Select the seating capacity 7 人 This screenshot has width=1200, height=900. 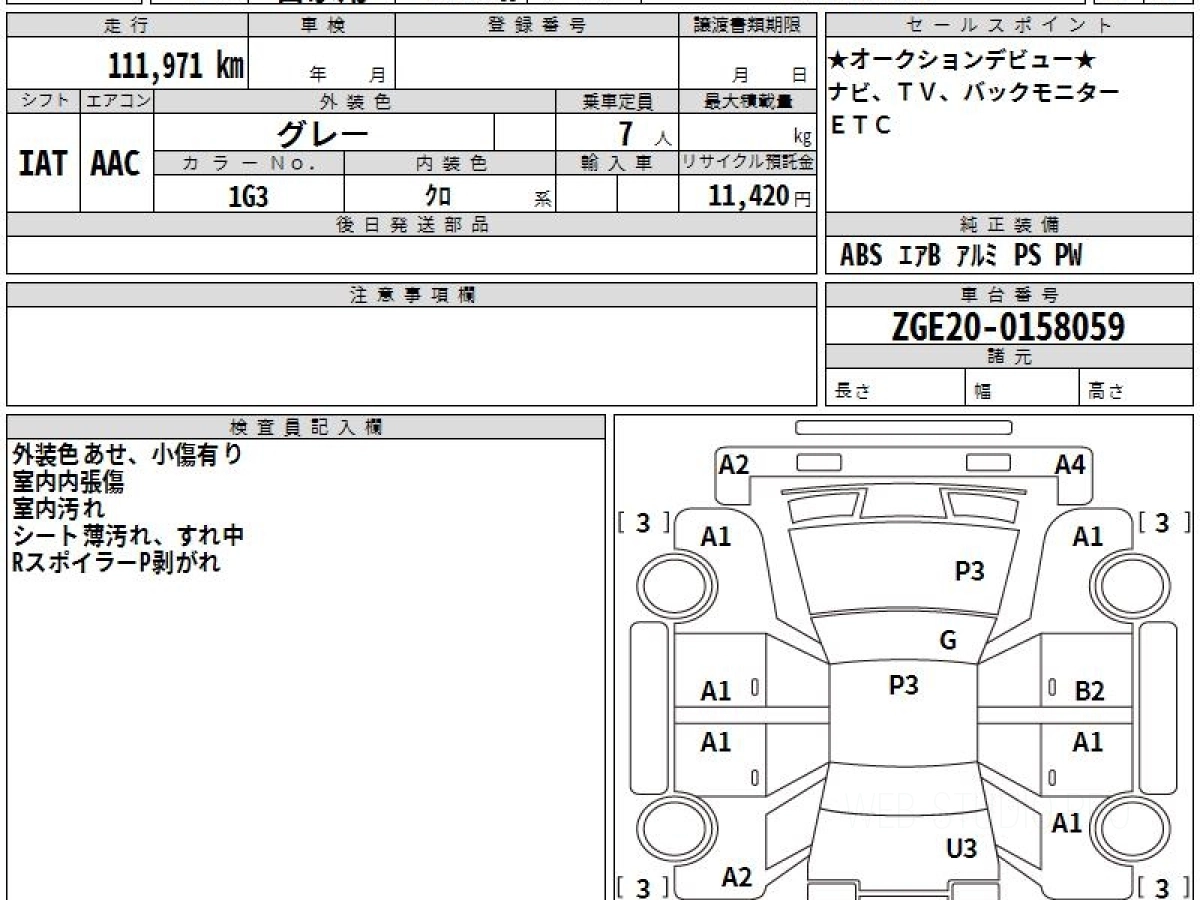pos(644,133)
